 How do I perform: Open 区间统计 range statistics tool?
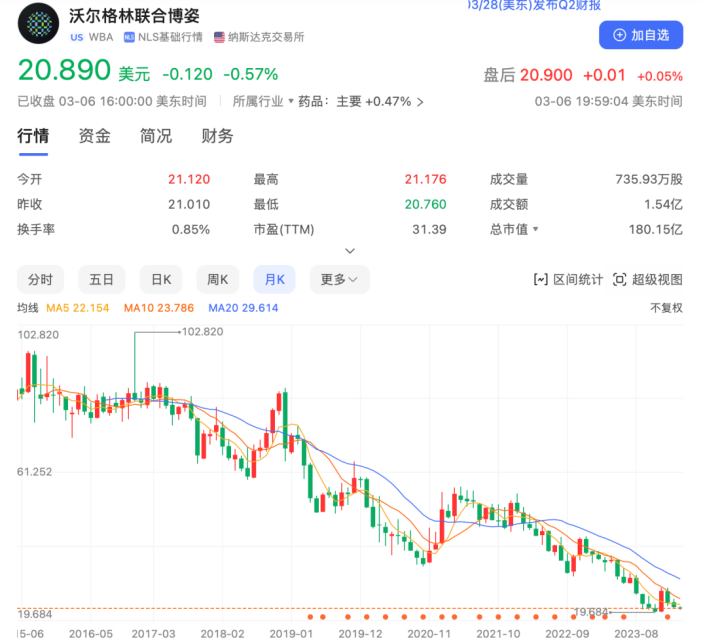pos(568,279)
